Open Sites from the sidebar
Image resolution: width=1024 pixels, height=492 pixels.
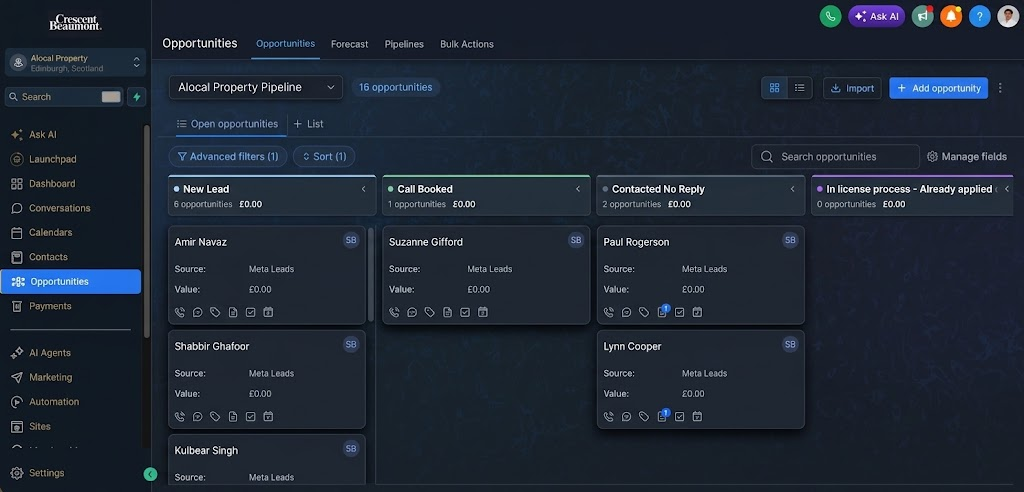31,426
